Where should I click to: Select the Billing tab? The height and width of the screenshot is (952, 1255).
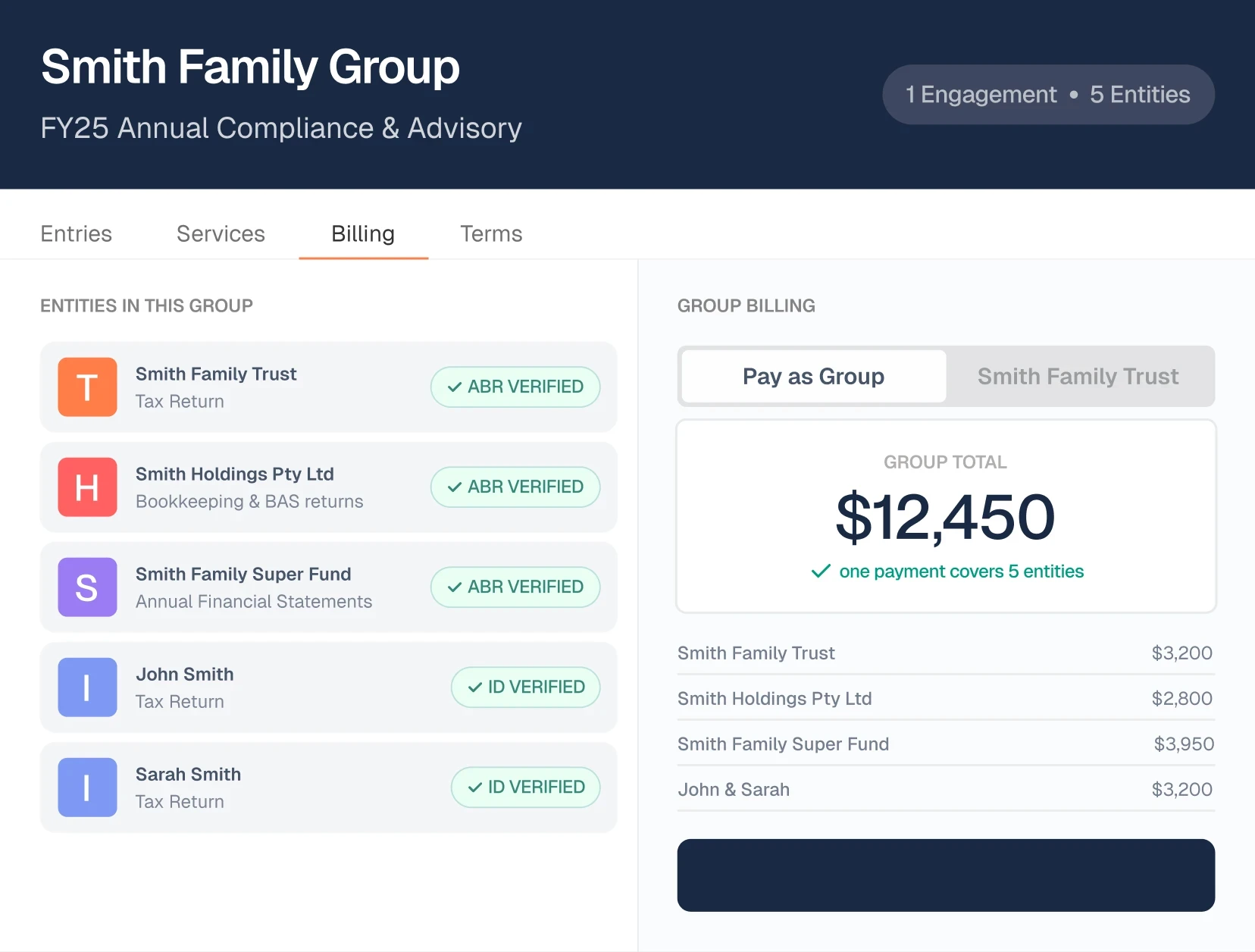click(363, 234)
